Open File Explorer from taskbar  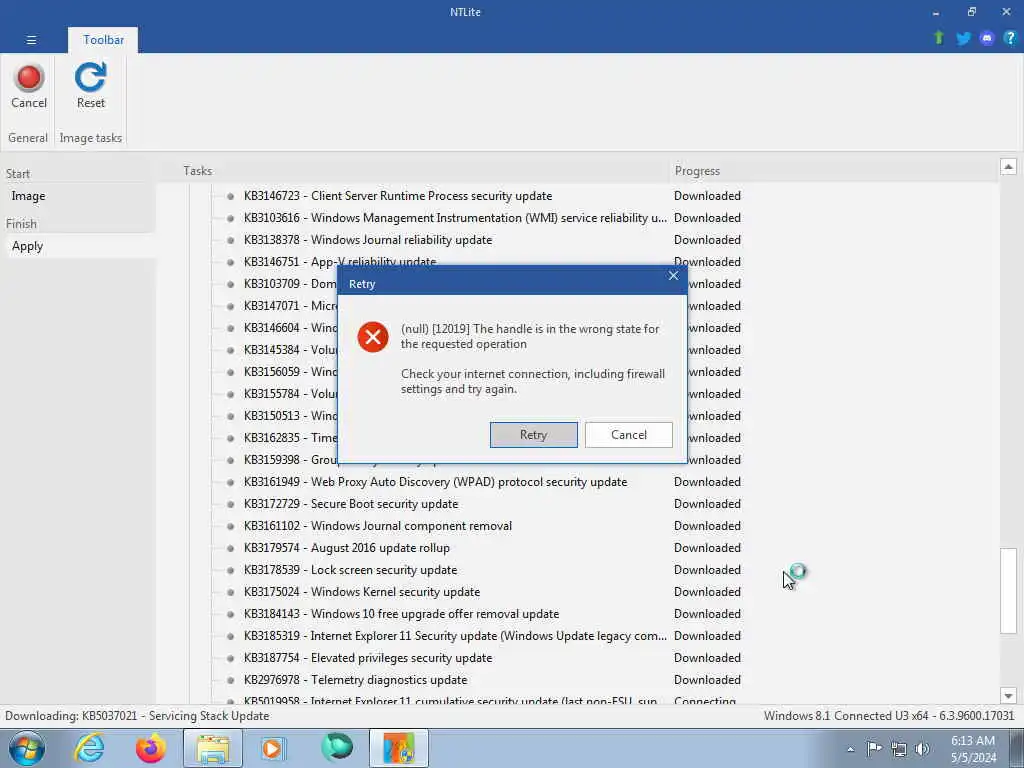pos(213,748)
